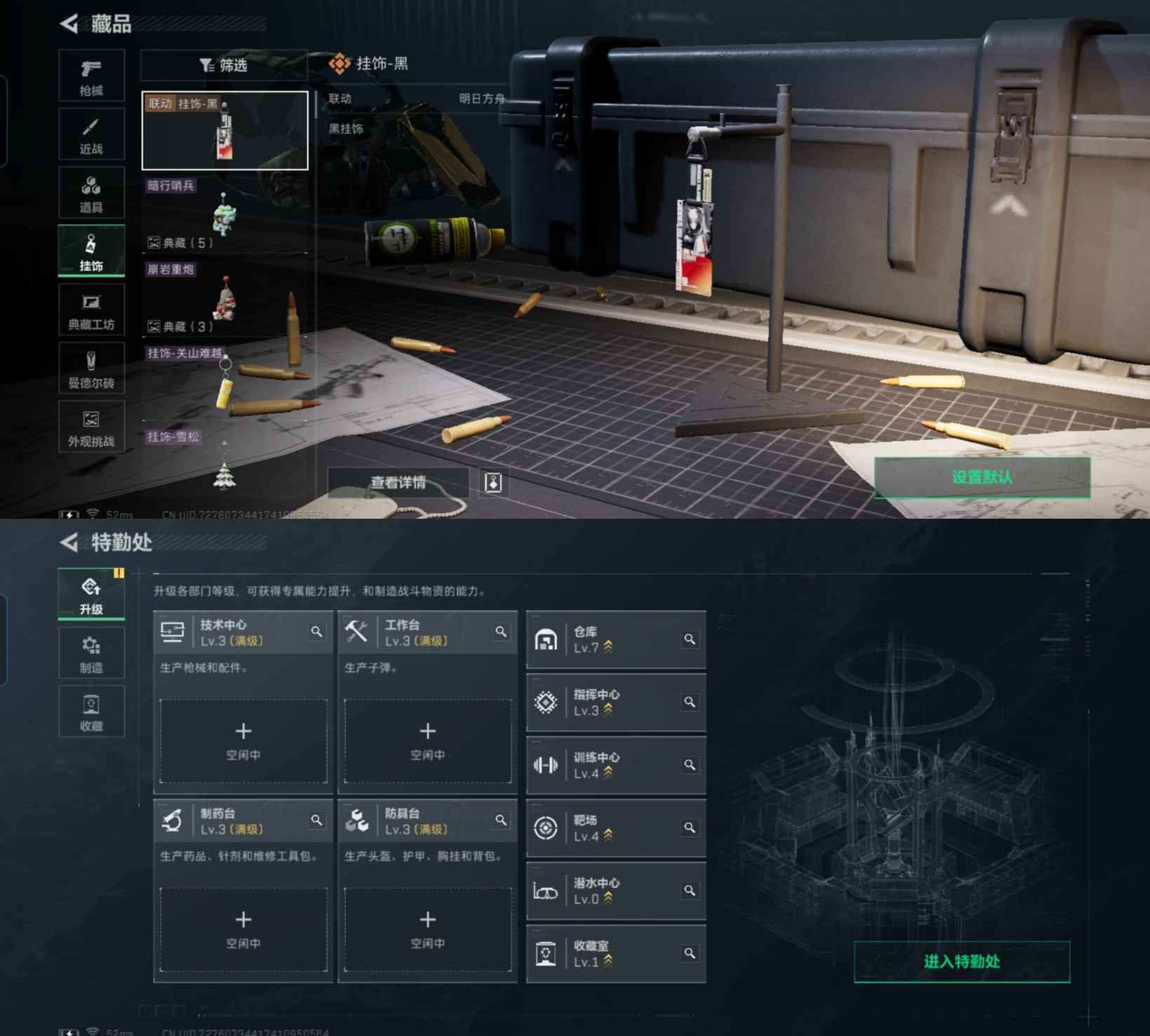Click the magnifier on 技术中心 card
Screen dimensions: 1150x1036
tap(317, 632)
